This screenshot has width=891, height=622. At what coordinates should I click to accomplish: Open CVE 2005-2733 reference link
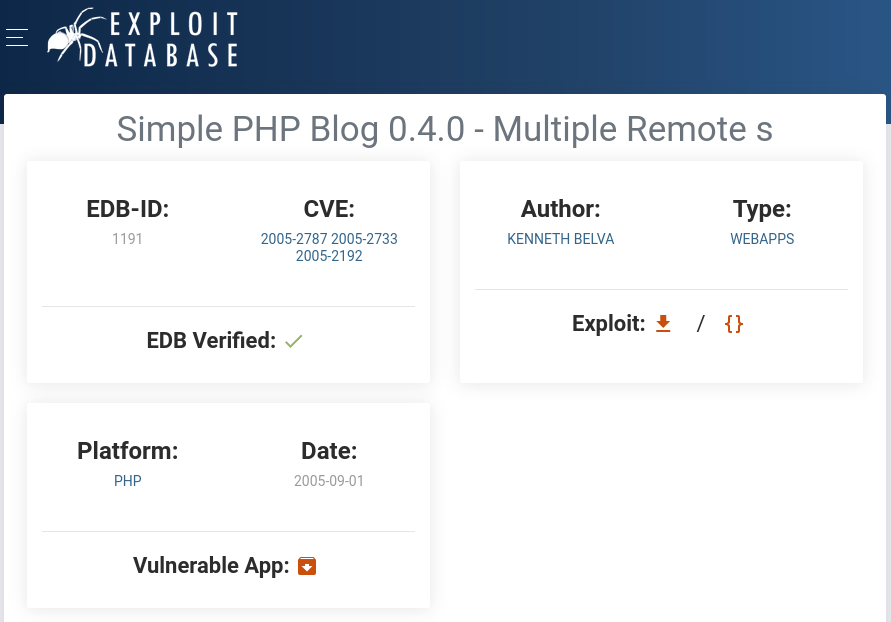[x=363, y=239]
